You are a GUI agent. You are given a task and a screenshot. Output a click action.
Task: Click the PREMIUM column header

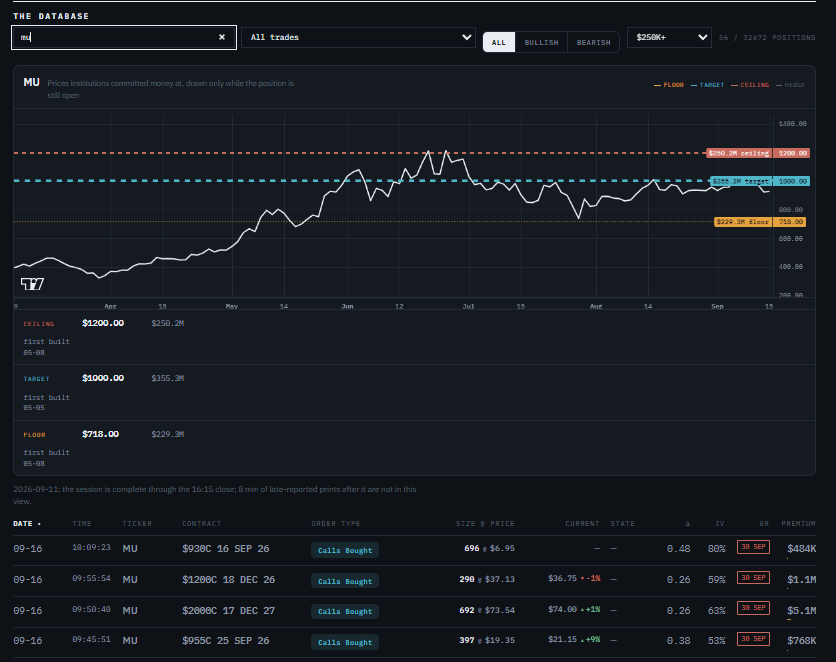[x=798, y=524]
